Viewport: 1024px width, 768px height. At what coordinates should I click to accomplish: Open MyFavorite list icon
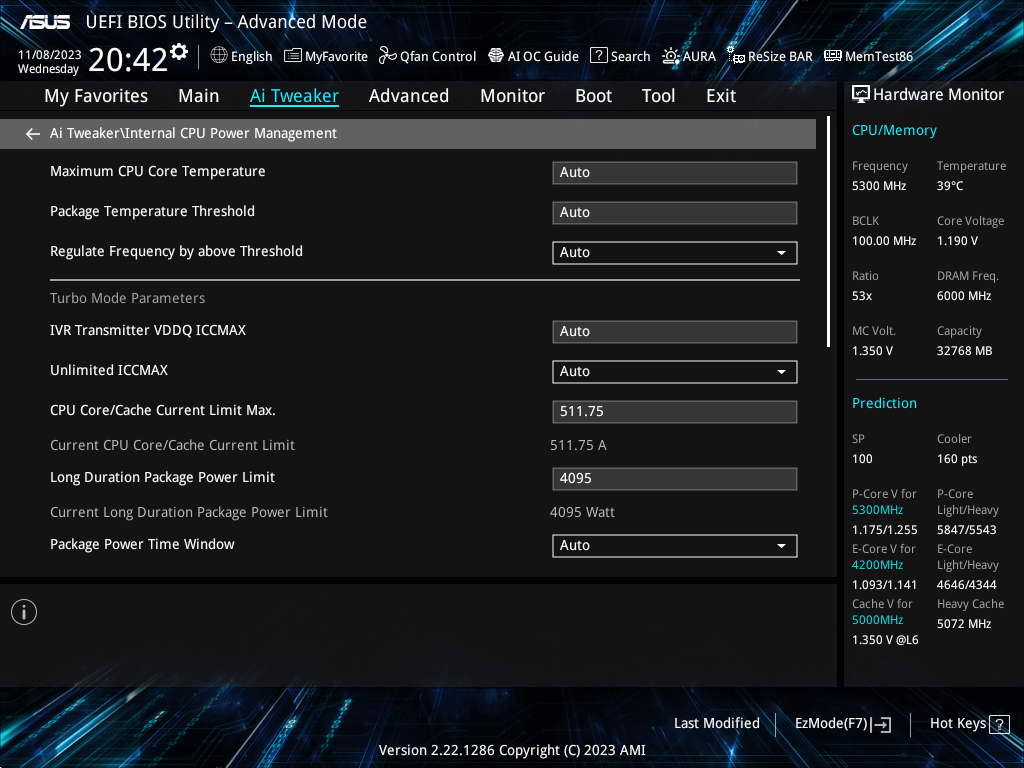click(293, 56)
